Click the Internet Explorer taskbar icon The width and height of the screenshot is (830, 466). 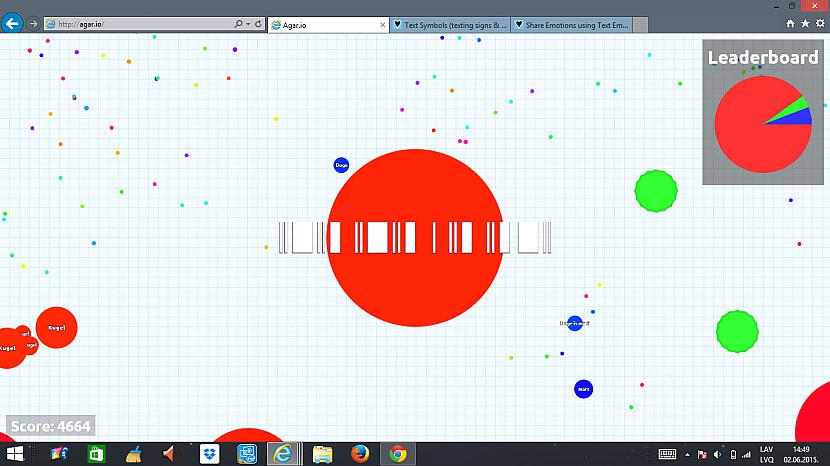tap(283, 454)
